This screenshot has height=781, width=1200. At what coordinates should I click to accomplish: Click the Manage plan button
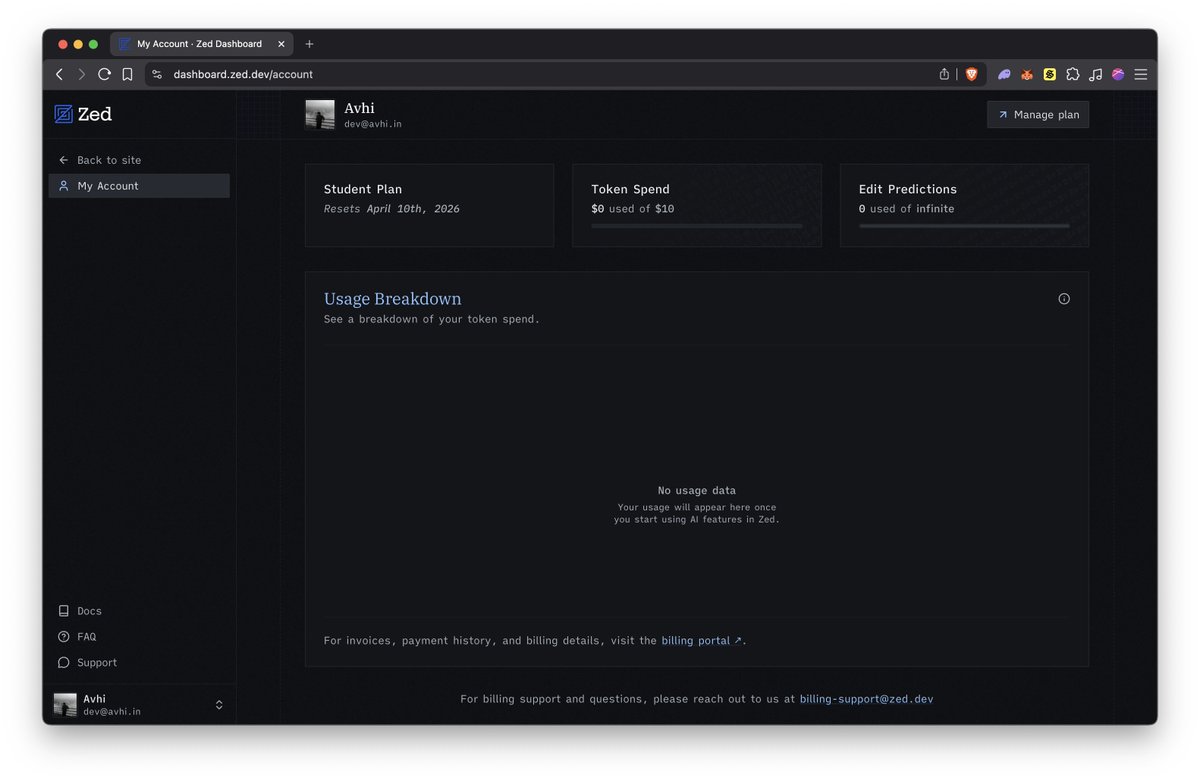[x=1038, y=115]
